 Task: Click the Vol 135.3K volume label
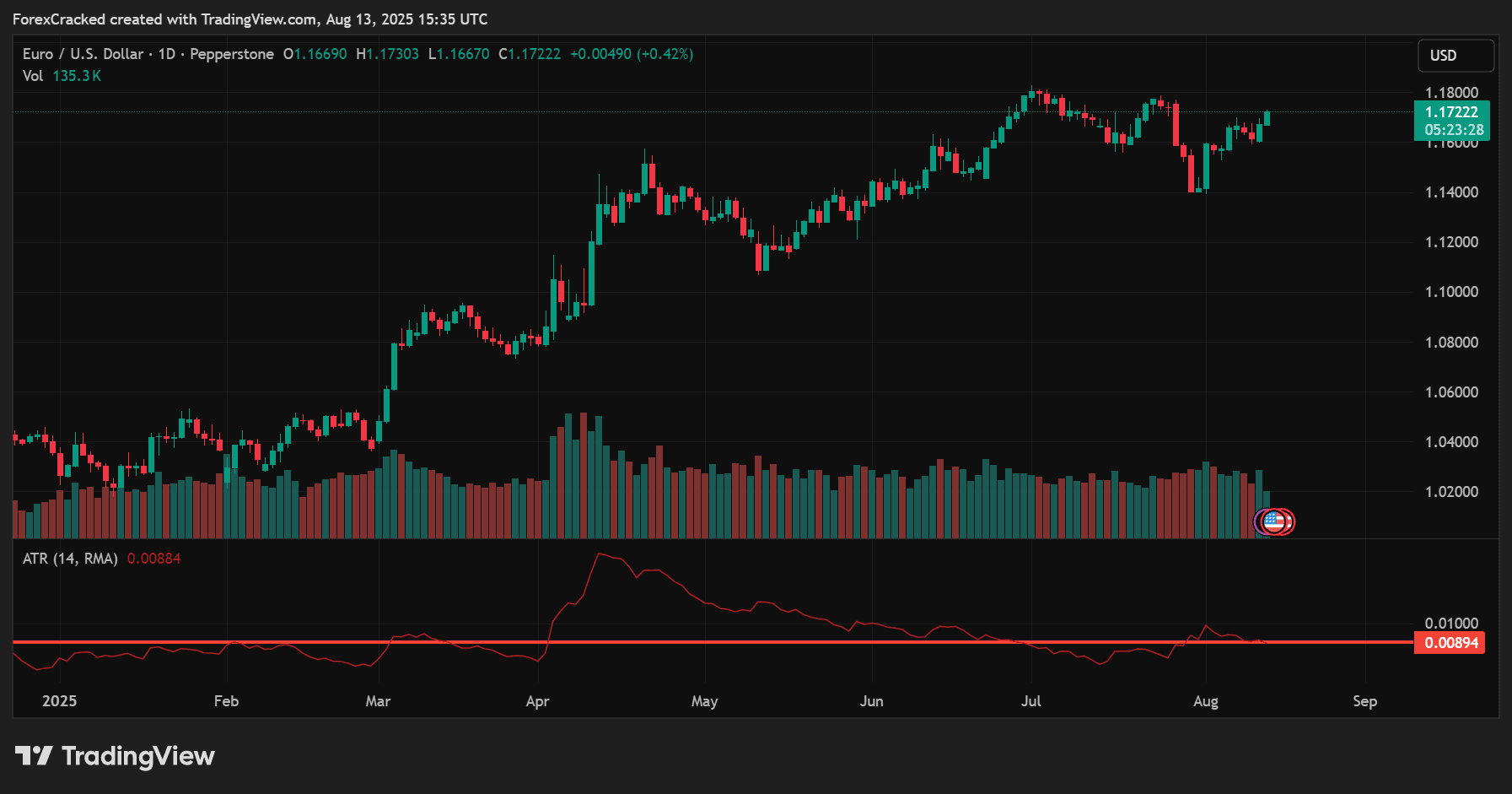pyautogui.click(x=60, y=75)
